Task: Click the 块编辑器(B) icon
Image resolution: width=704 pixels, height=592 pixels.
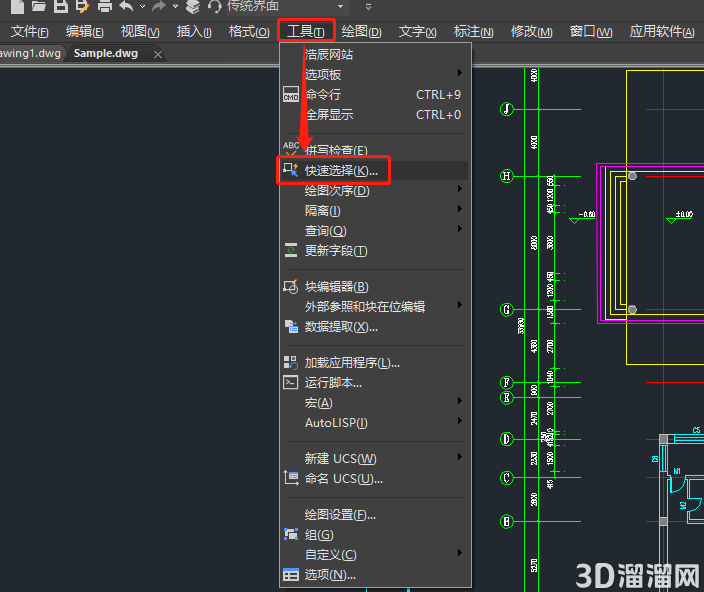Action: pos(291,286)
